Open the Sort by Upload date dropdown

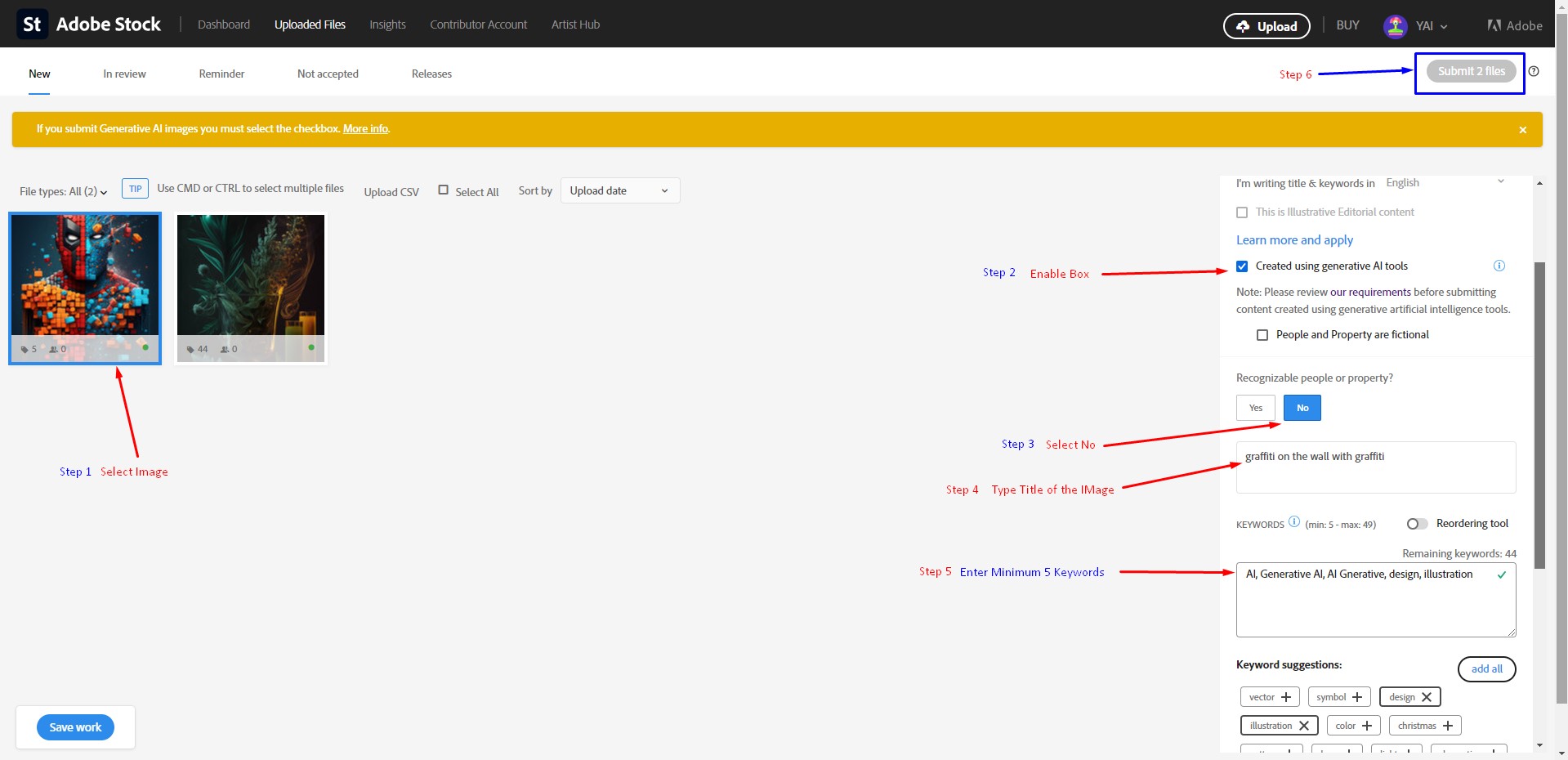pos(619,190)
